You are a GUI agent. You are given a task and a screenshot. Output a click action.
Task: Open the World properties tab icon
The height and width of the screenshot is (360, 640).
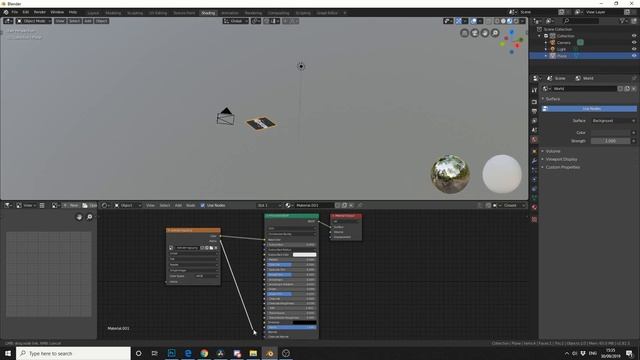534,140
